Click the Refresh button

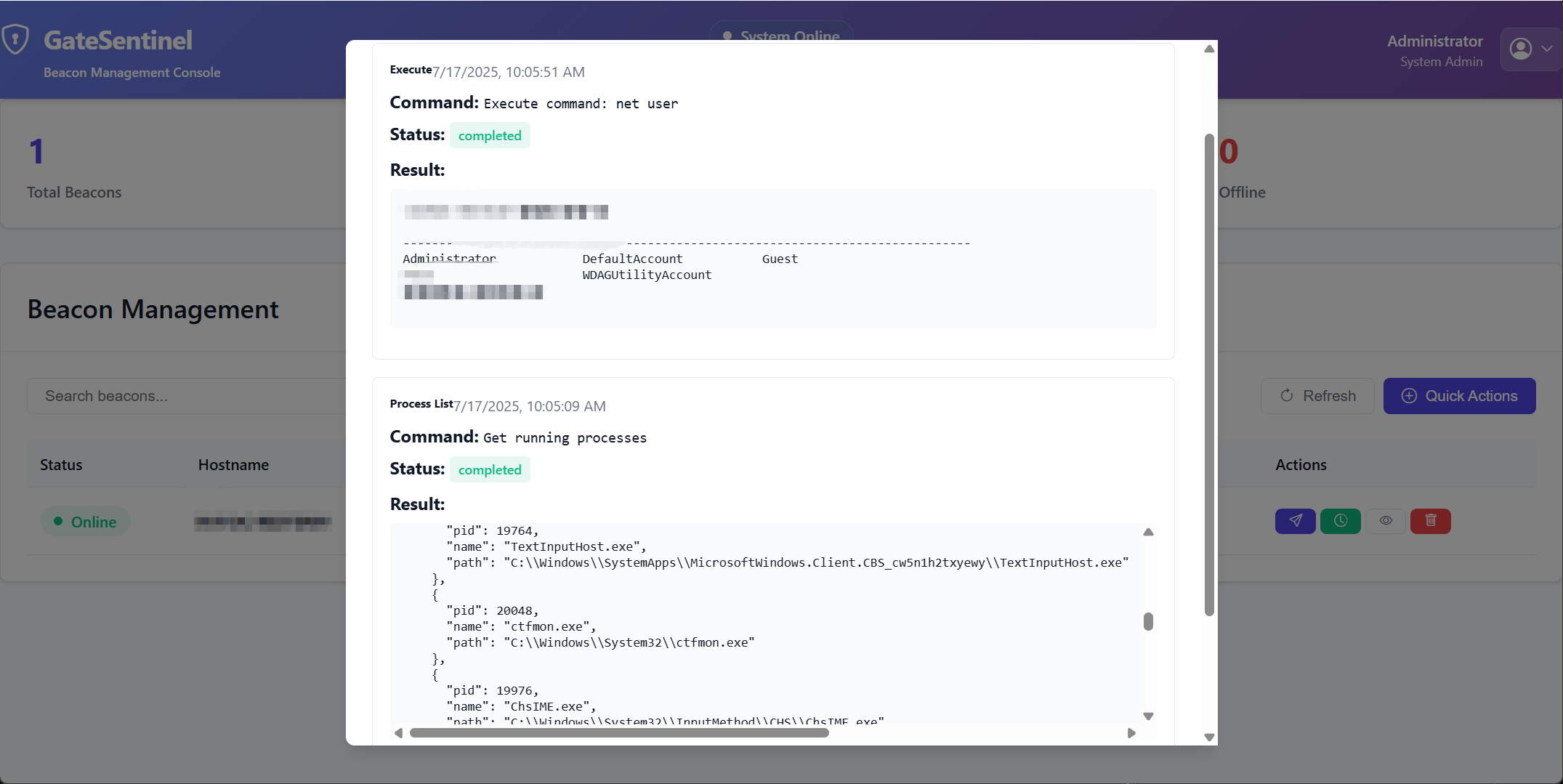[x=1317, y=396]
